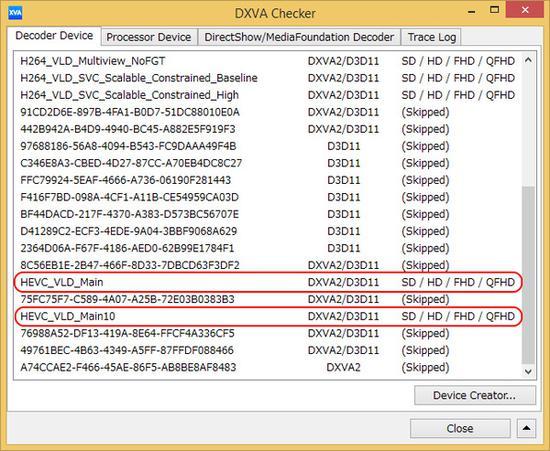Select the BF44DACD-217F-4370-A383-D573BC56707E entry

point(268,214)
